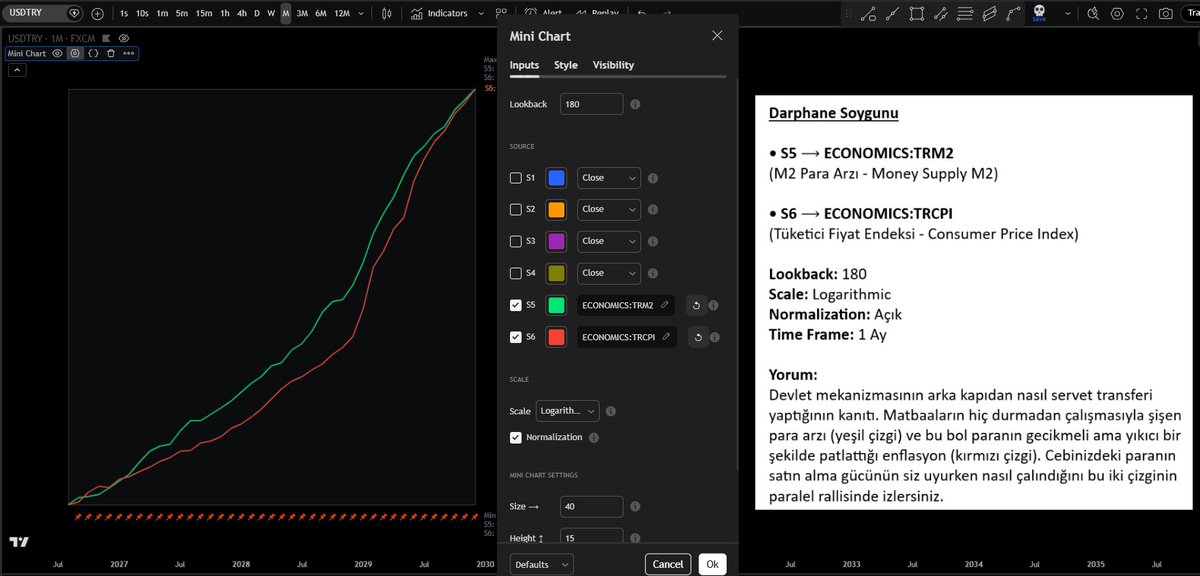Take a snapshot with the camera icon
The image size is (1200, 576).
pyautogui.click(x=1165, y=13)
